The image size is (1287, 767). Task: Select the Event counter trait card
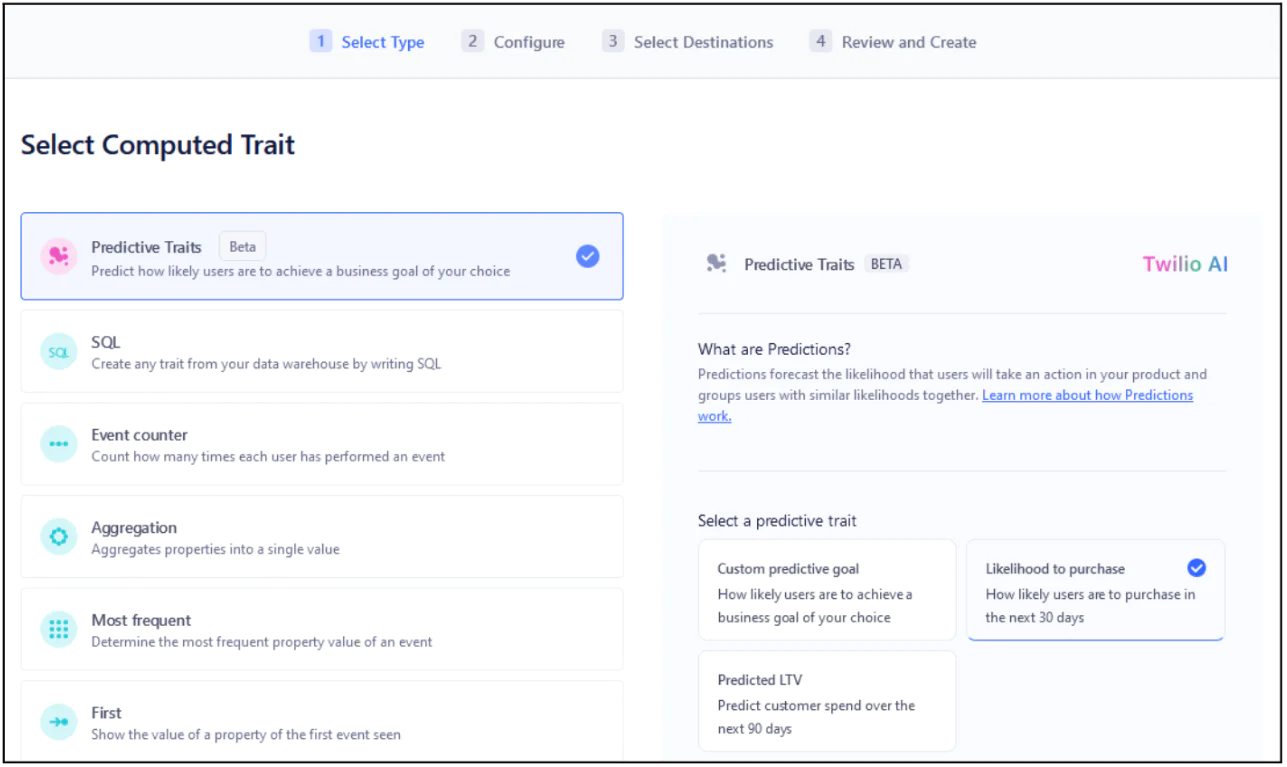click(322, 444)
